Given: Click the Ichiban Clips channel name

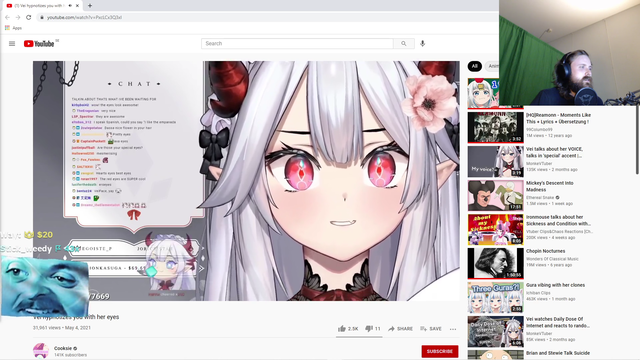Looking at the screenshot, I should point(538,293).
